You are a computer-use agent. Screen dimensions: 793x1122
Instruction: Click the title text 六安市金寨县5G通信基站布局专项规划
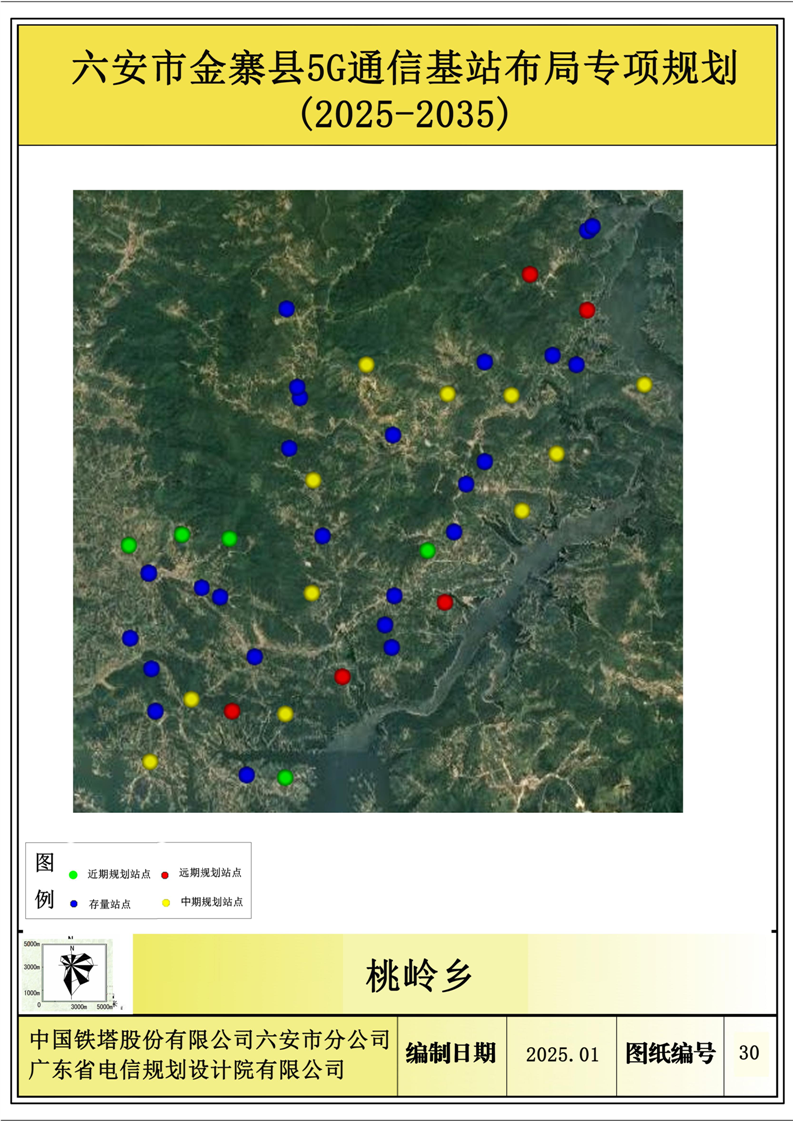(x=404, y=69)
